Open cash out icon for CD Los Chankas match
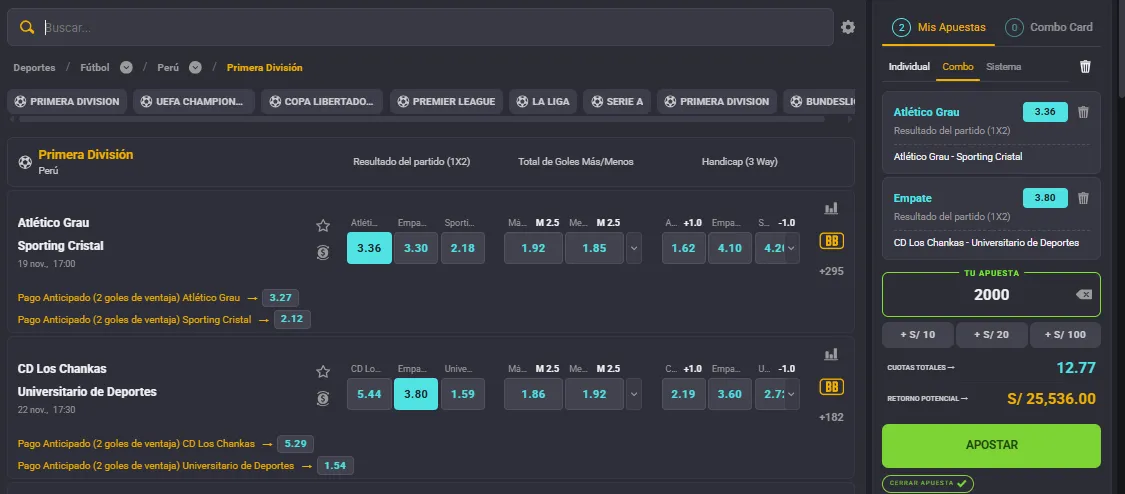 click(323, 398)
